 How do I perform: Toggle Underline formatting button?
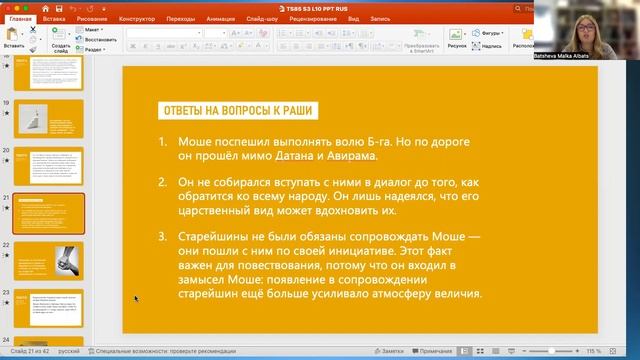tap(158, 47)
